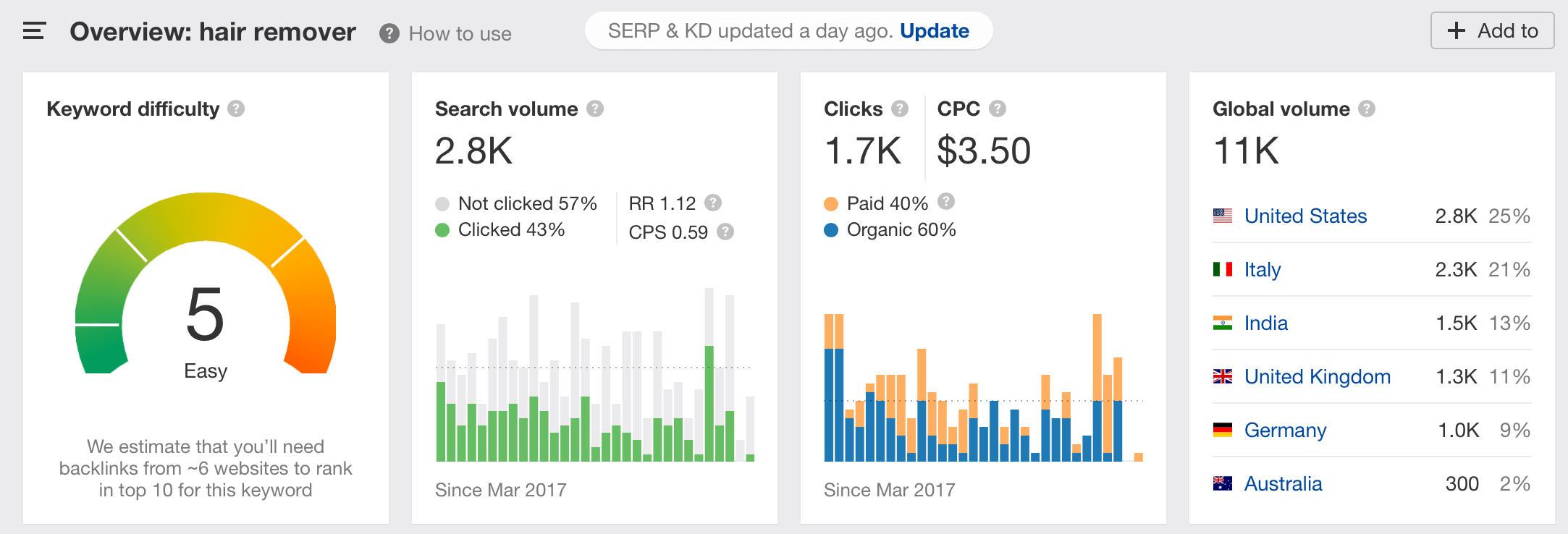This screenshot has width=1568, height=534.
Task: Select Germany in the country list
Action: click(x=1285, y=430)
